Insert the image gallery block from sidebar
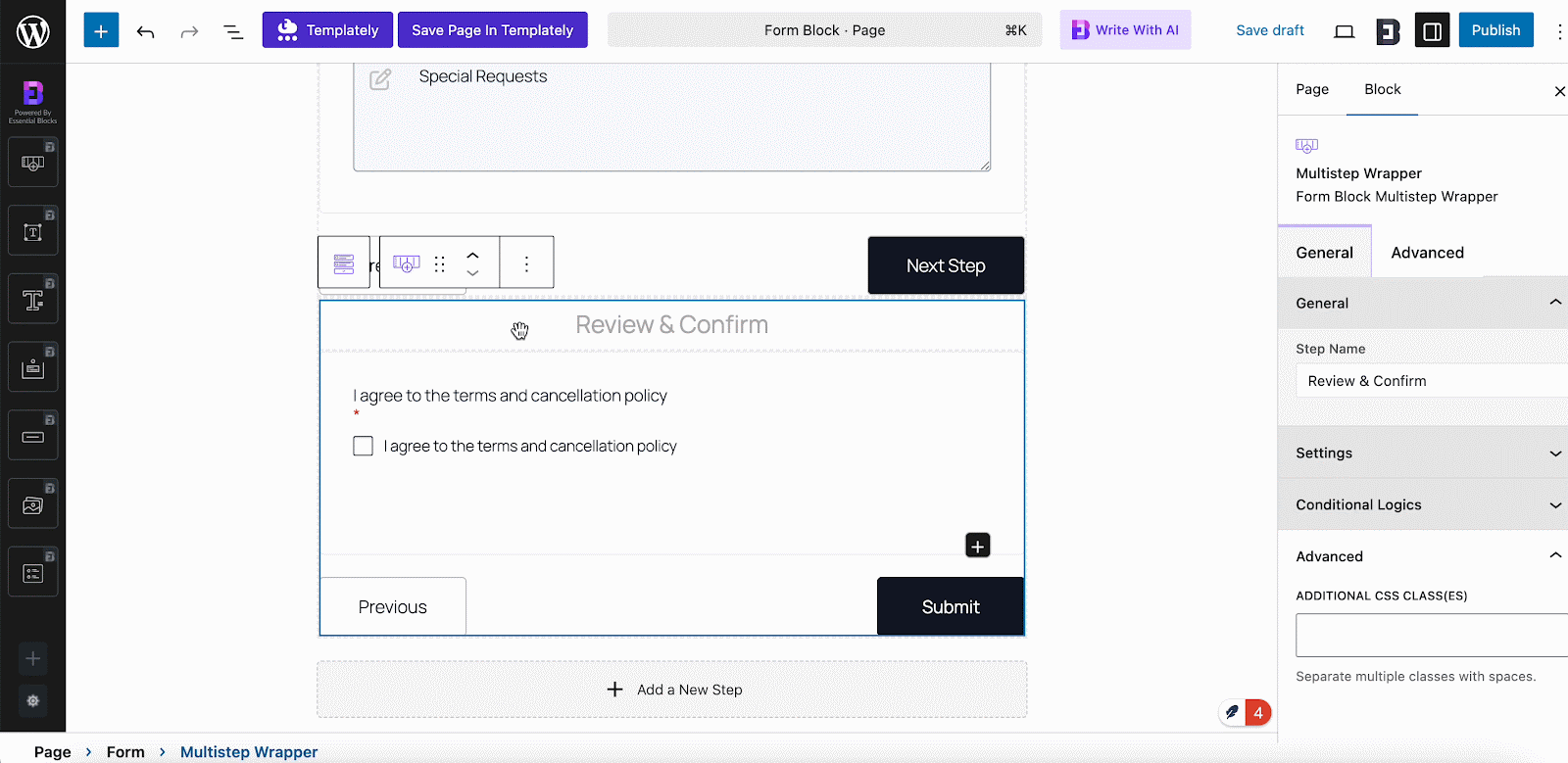The image size is (1568, 763). [x=33, y=504]
